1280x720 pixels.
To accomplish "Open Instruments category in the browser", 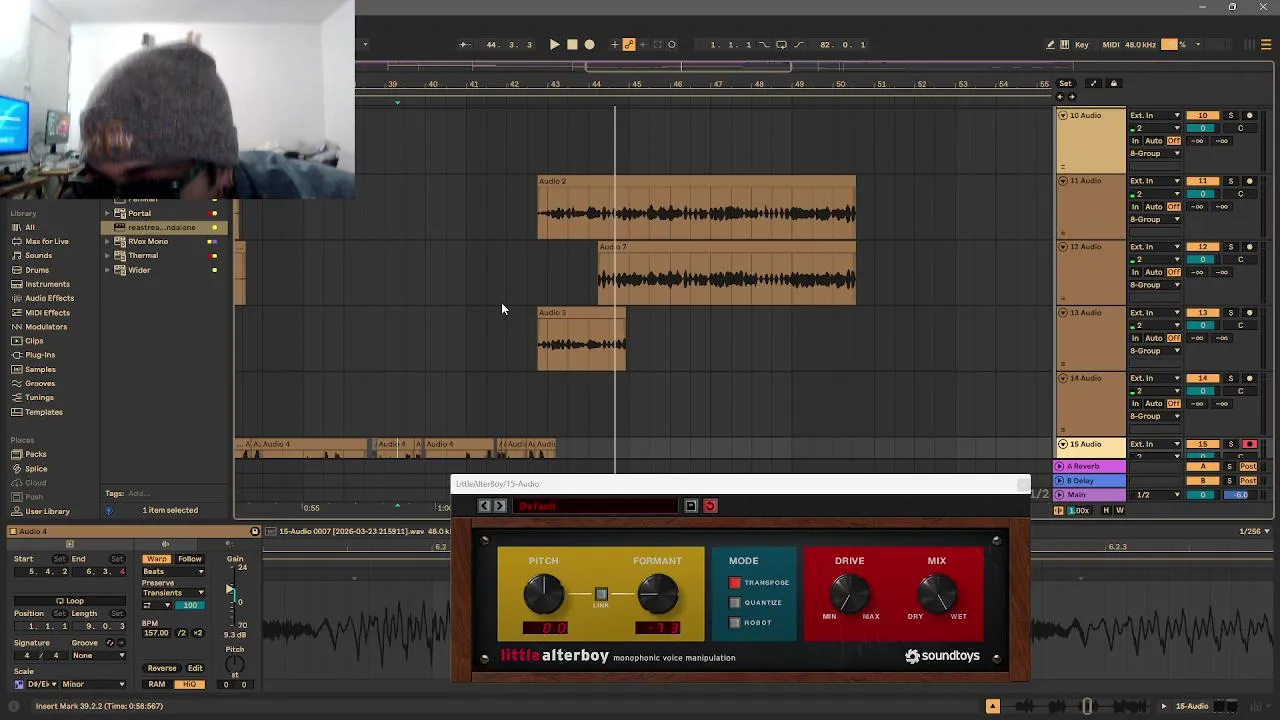I will [47, 284].
